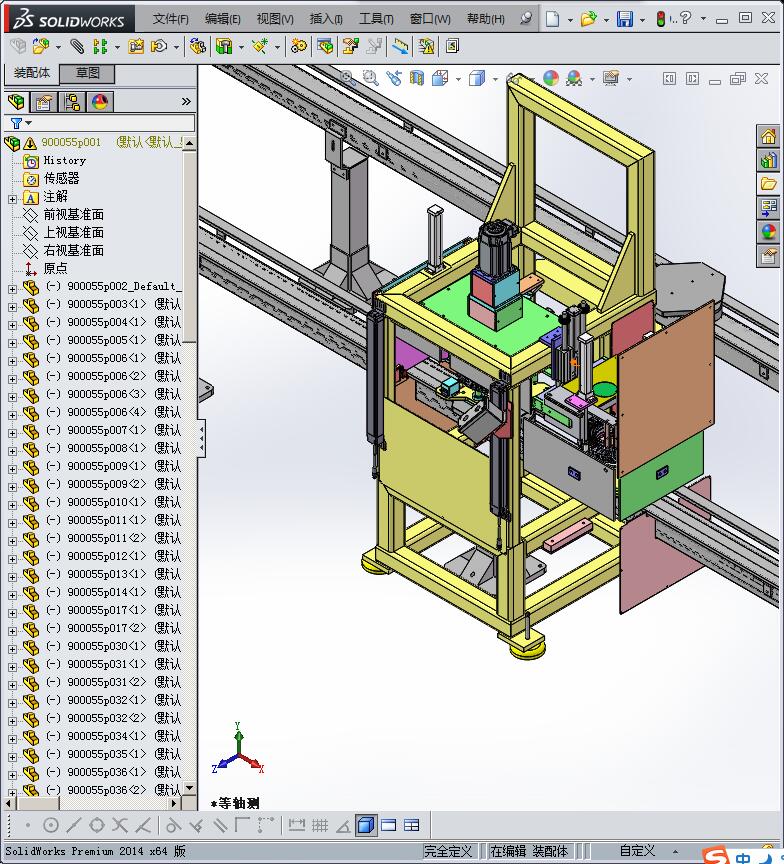Select the 原点 origin item
784x864 pixels.
point(55,268)
